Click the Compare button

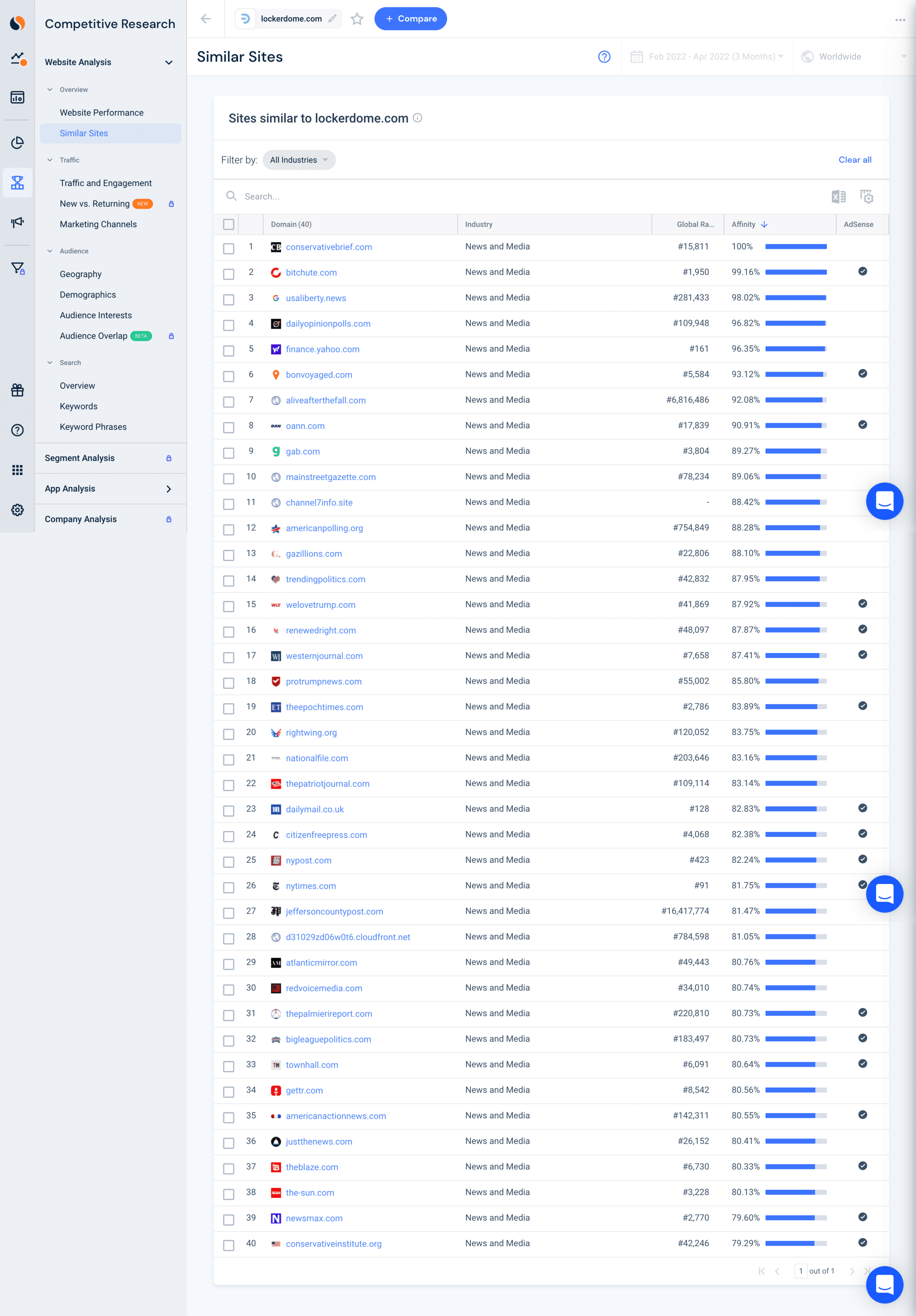pyautogui.click(x=411, y=19)
